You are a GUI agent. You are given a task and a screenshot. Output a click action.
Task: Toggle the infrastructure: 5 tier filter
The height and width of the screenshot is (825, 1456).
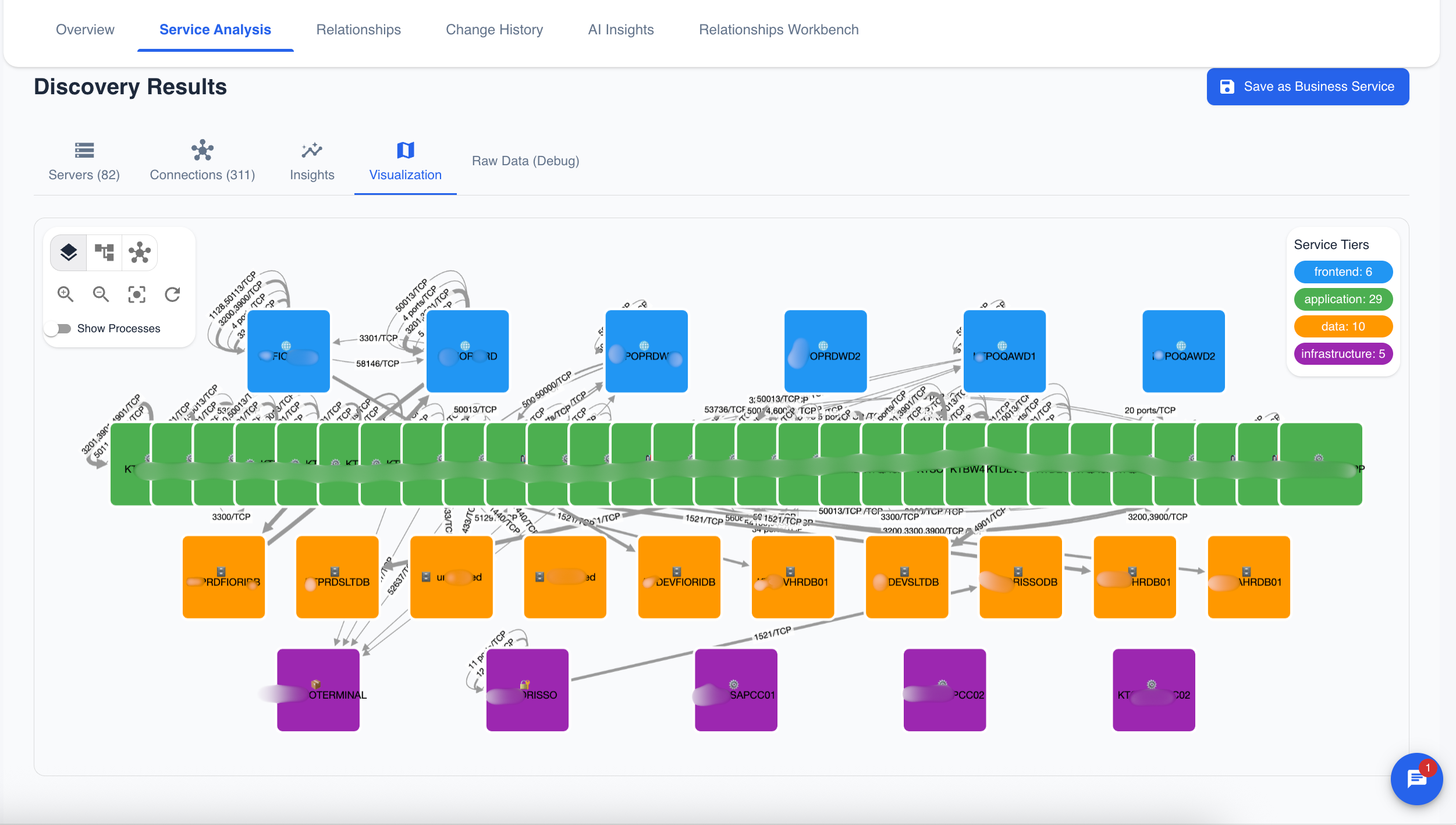tap(1343, 354)
